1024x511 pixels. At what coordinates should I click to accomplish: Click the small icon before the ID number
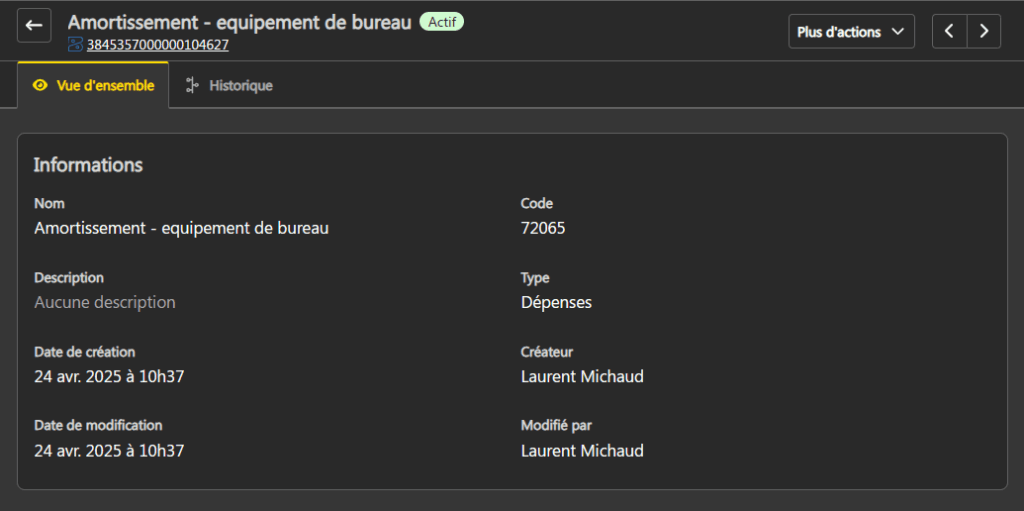[75, 44]
